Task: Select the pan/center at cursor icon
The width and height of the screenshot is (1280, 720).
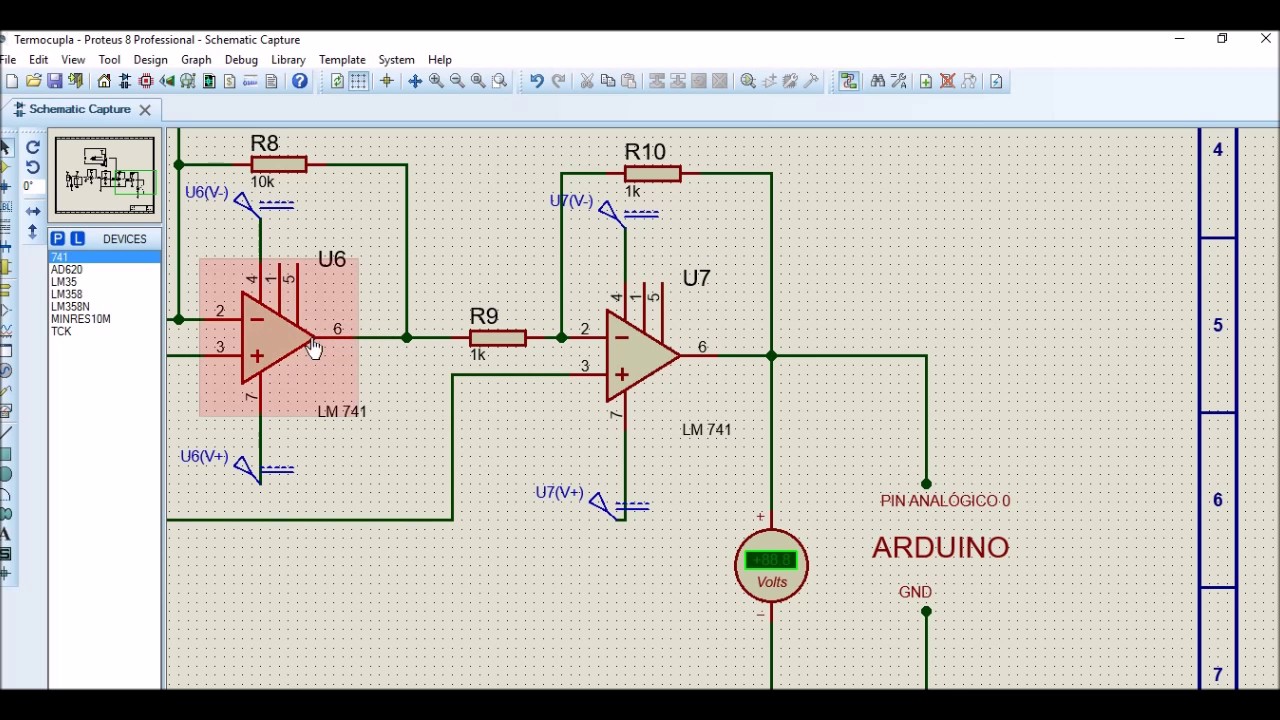Action: pyautogui.click(x=415, y=81)
